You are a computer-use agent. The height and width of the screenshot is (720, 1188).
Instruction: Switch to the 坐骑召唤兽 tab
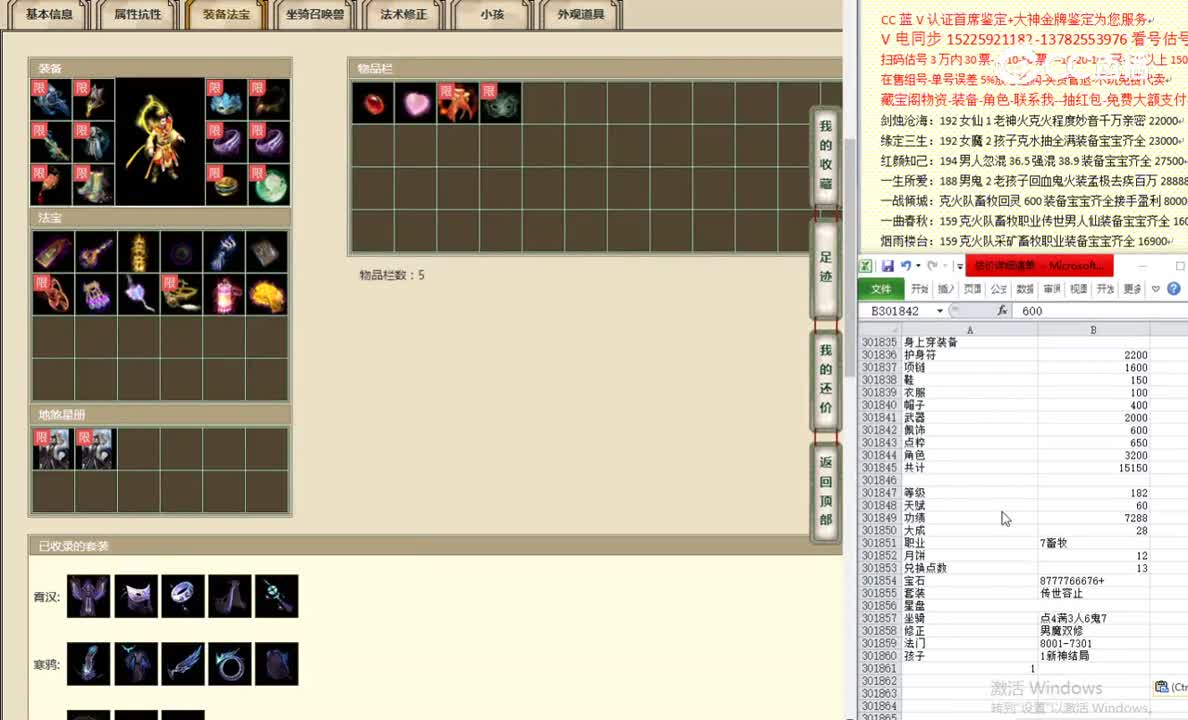point(315,14)
